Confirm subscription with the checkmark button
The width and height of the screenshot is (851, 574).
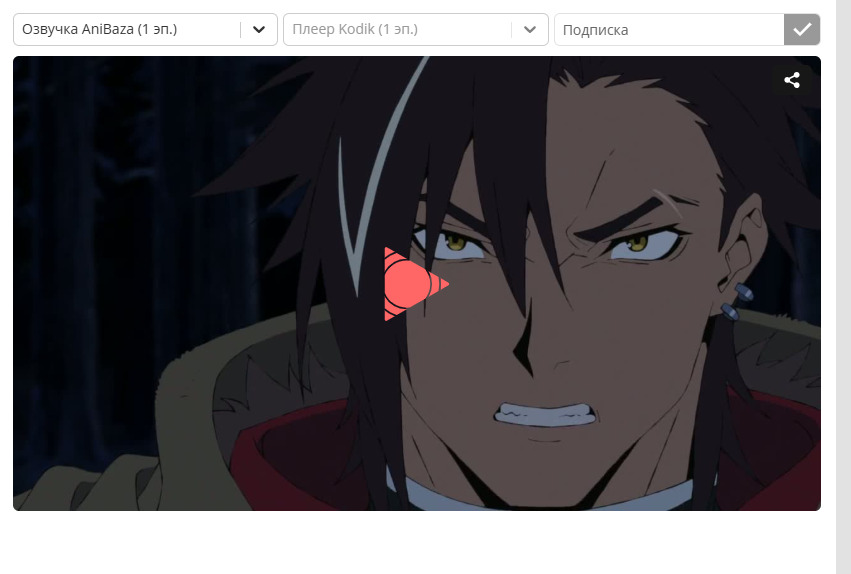(x=802, y=30)
